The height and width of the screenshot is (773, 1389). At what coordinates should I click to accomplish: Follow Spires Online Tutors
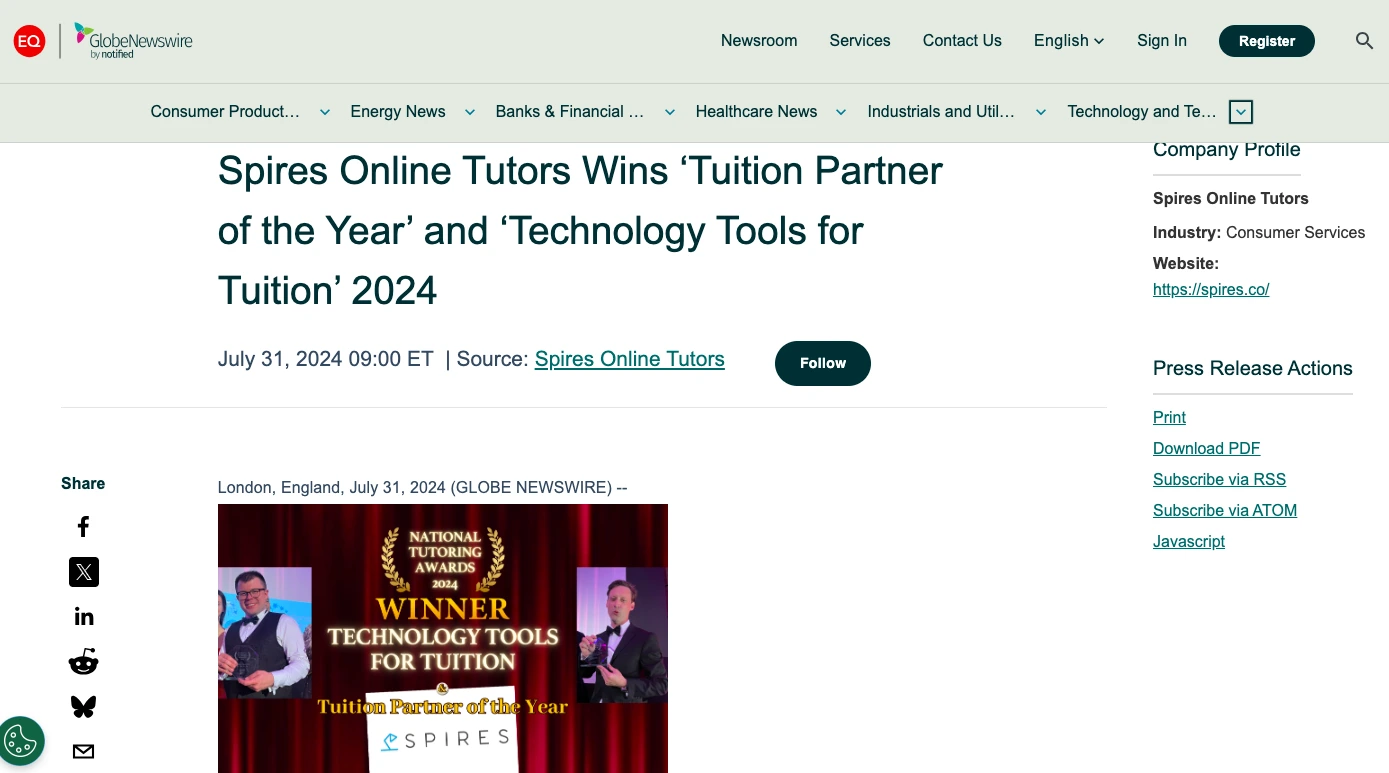[822, 363]
